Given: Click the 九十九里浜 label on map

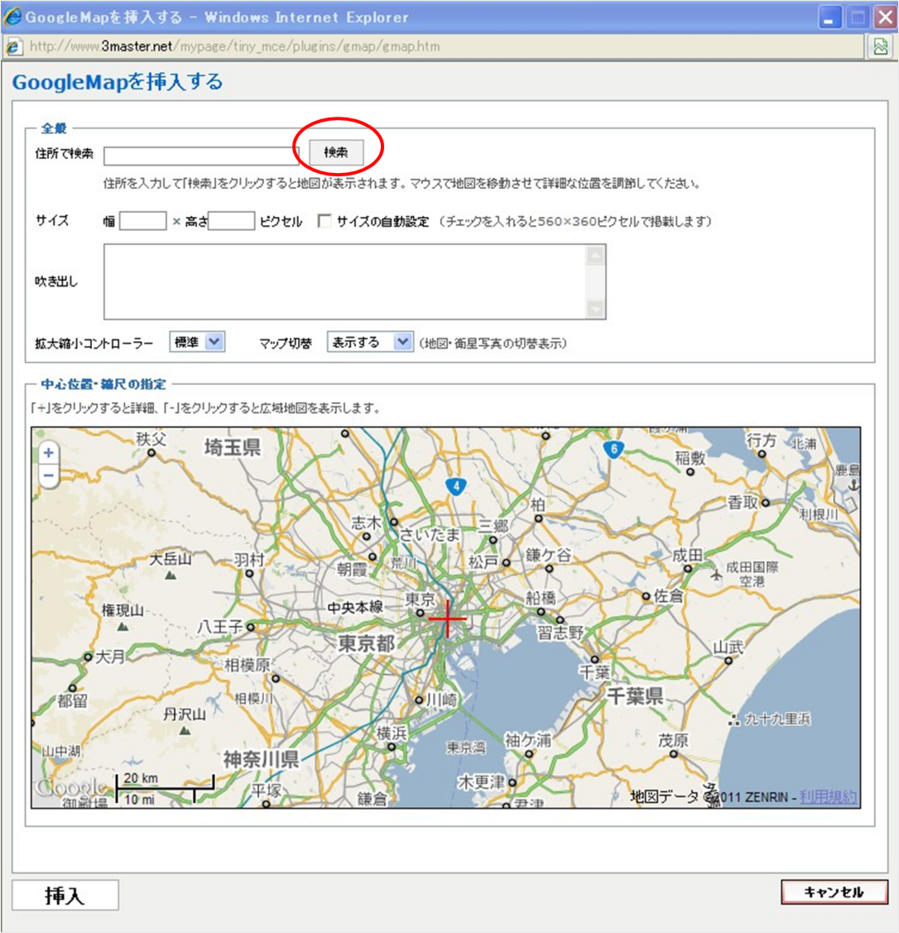Looking at the screenshot, I should (x=778, y=719).
